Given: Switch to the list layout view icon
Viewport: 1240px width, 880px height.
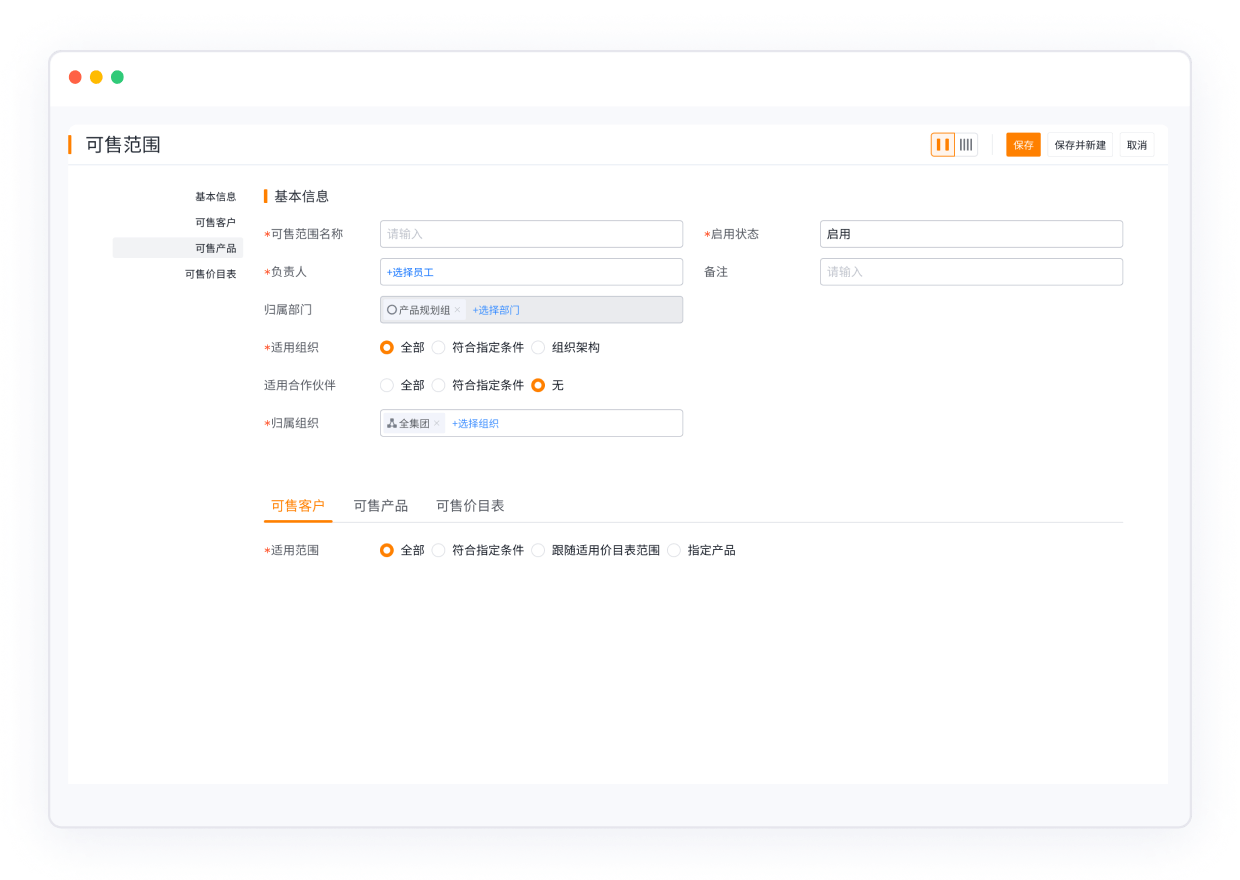Looking at the screenshot, I should pyautogui.click(x=965, y=144).
